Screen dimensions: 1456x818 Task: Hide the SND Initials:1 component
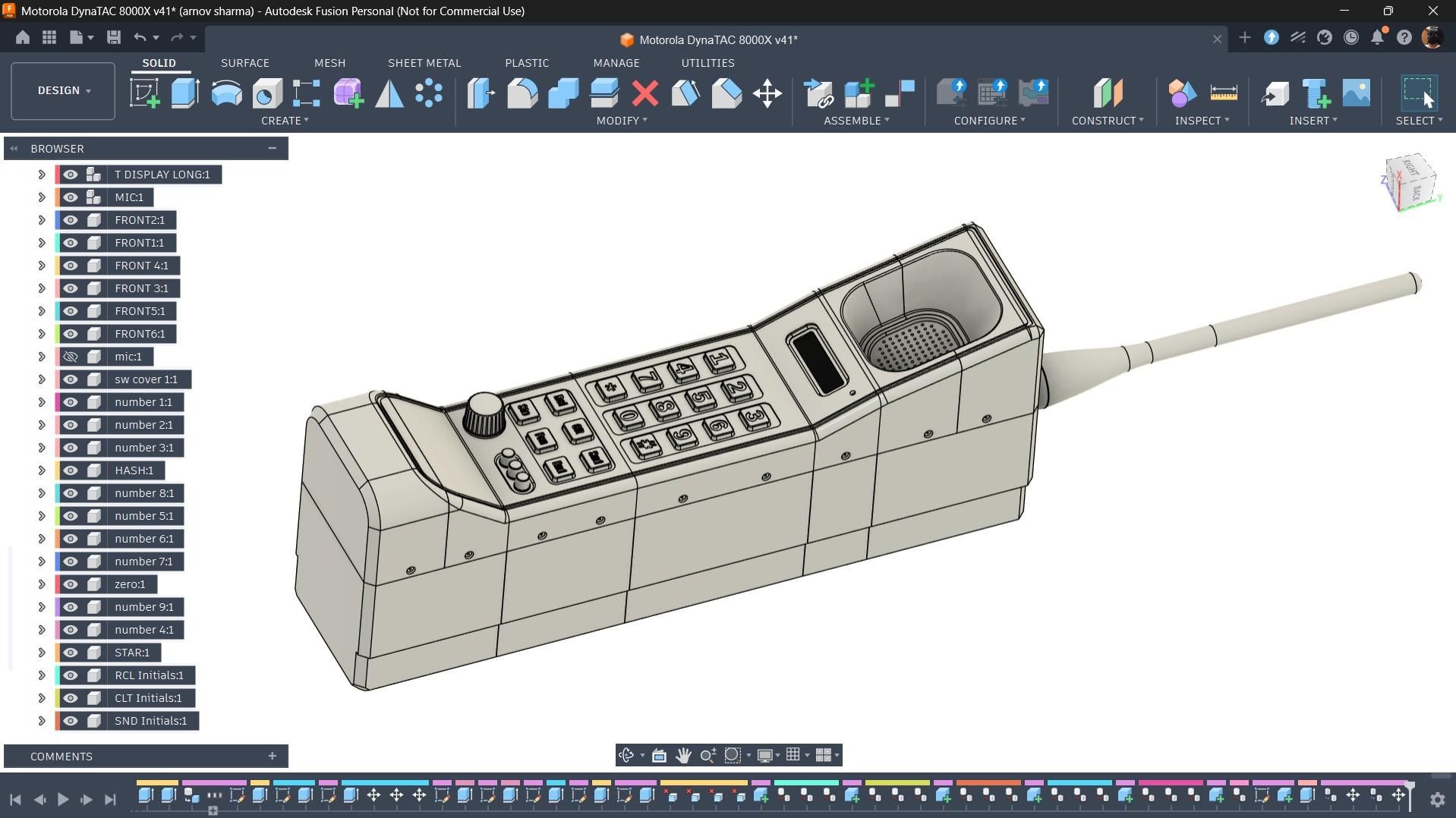tap(71, 721)
